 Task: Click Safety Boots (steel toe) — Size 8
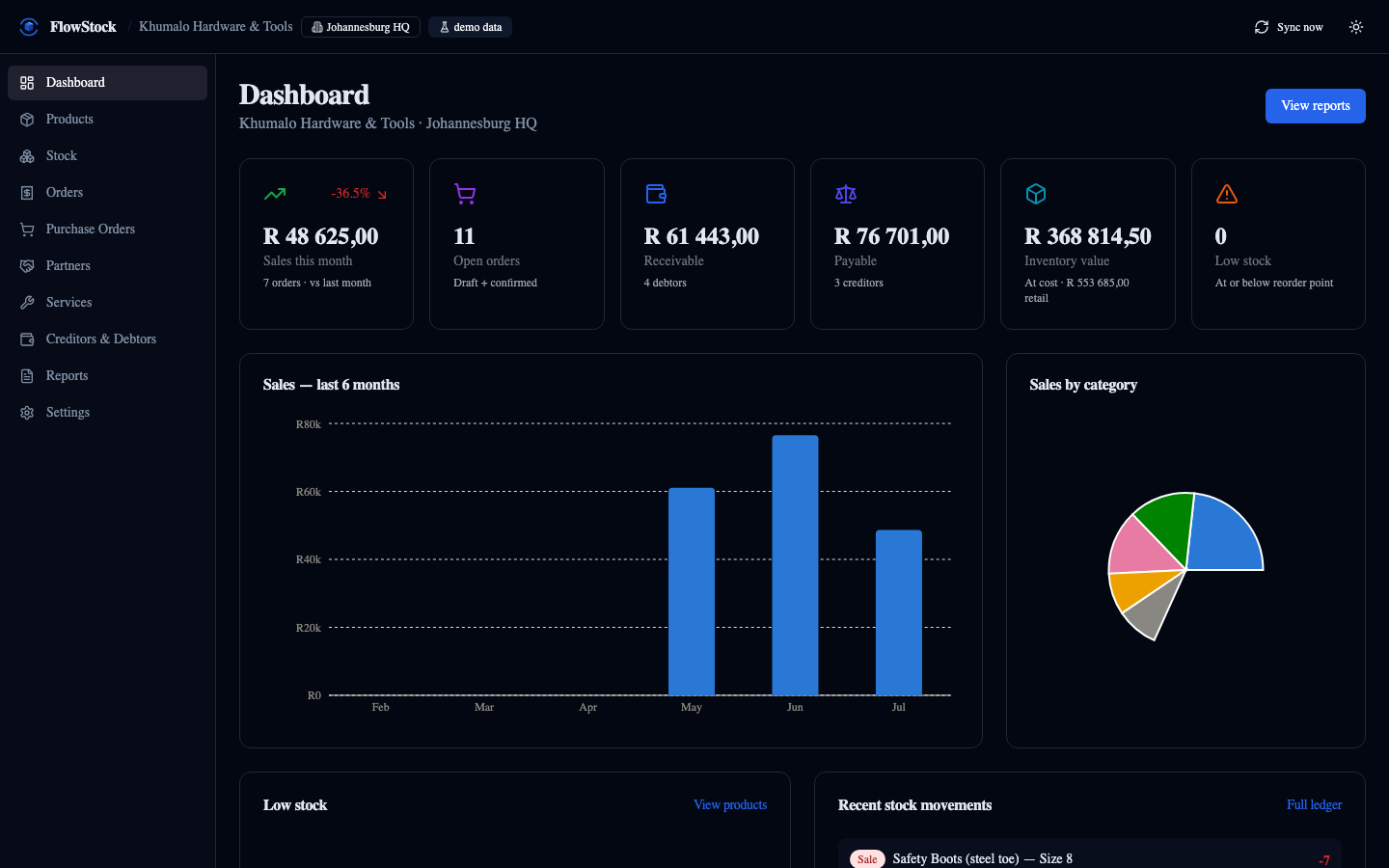[982, 859]
